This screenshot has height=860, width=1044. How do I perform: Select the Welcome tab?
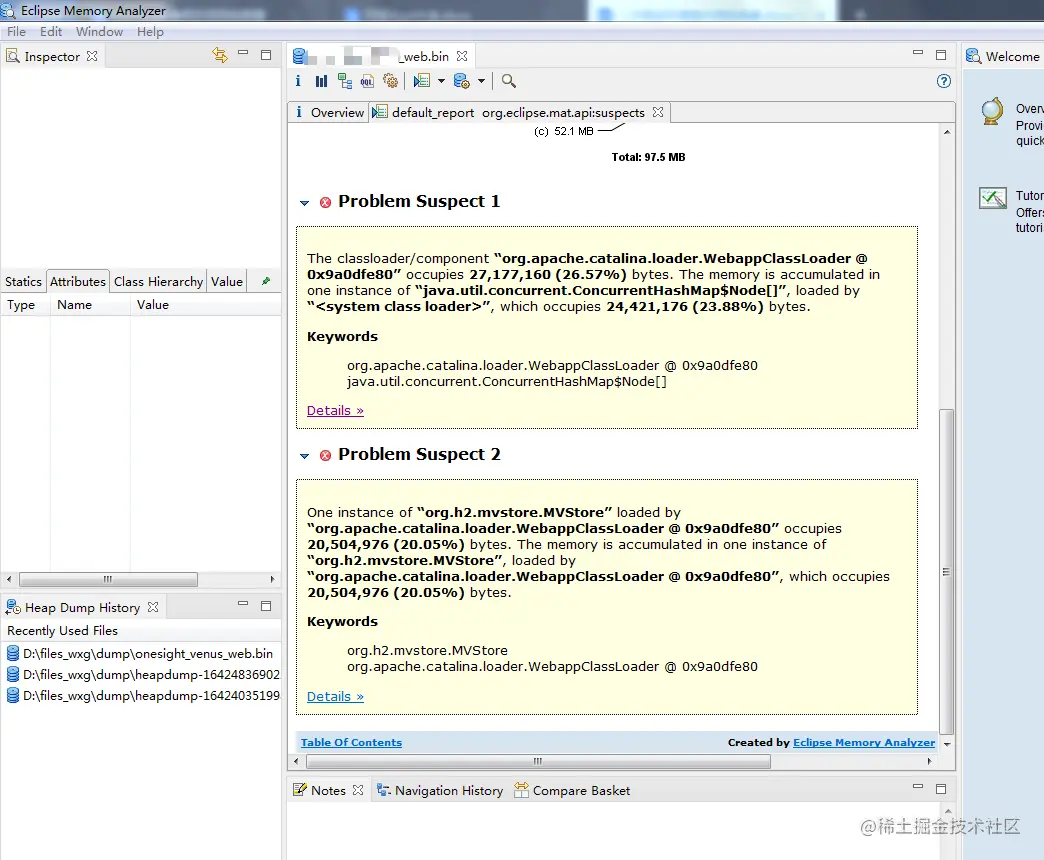(x=1003, y=57)
